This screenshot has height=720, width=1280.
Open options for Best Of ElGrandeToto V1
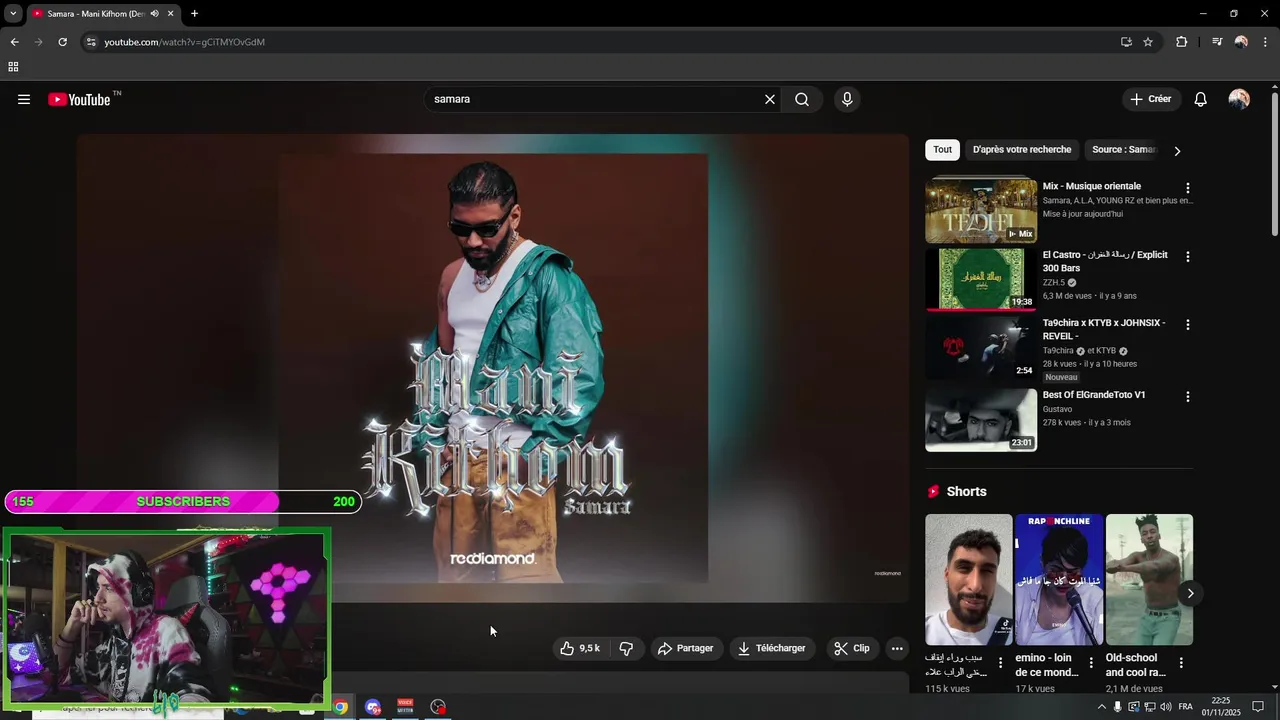1188,397
